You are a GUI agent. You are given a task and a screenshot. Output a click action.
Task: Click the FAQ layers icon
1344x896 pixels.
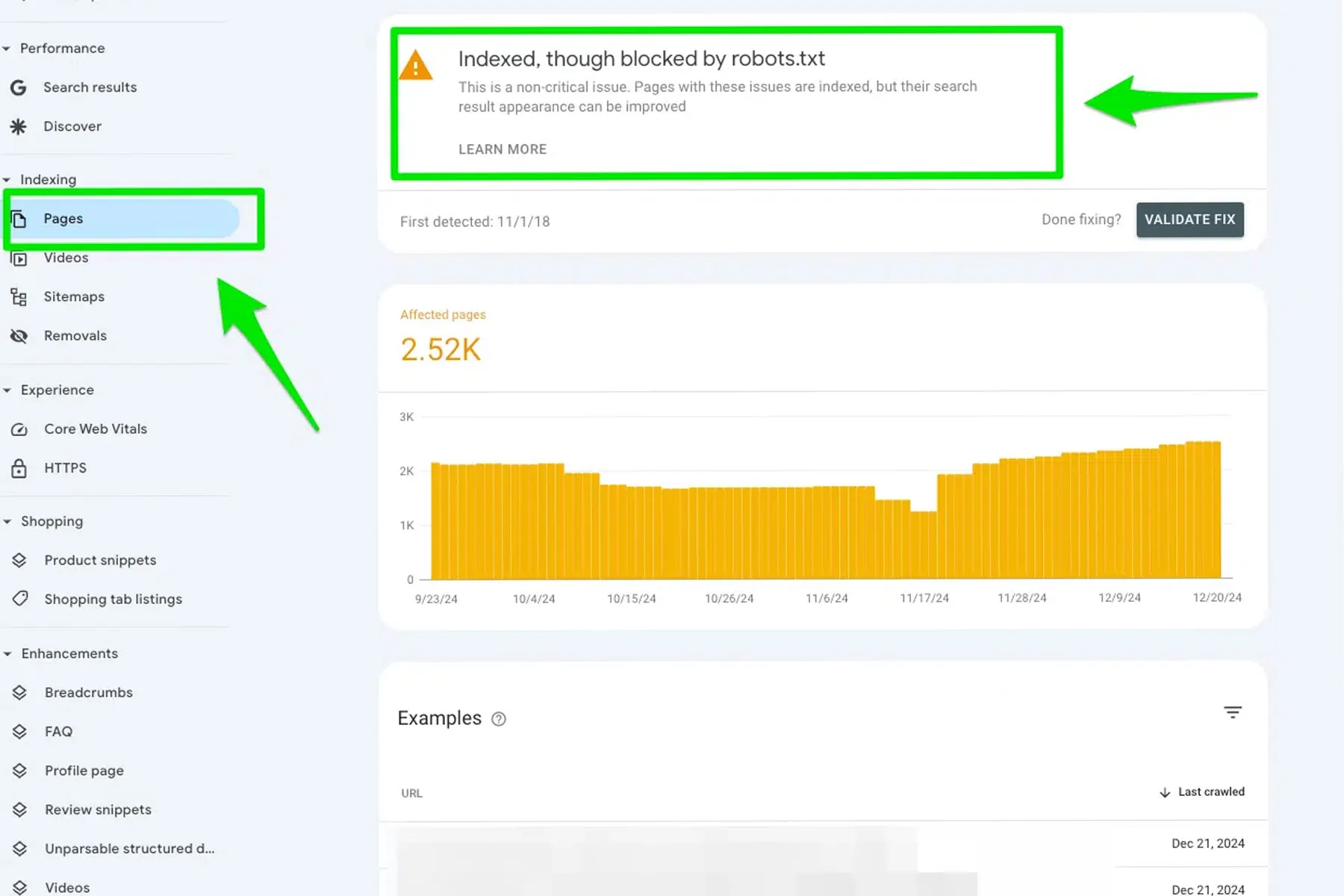(19, 732)
